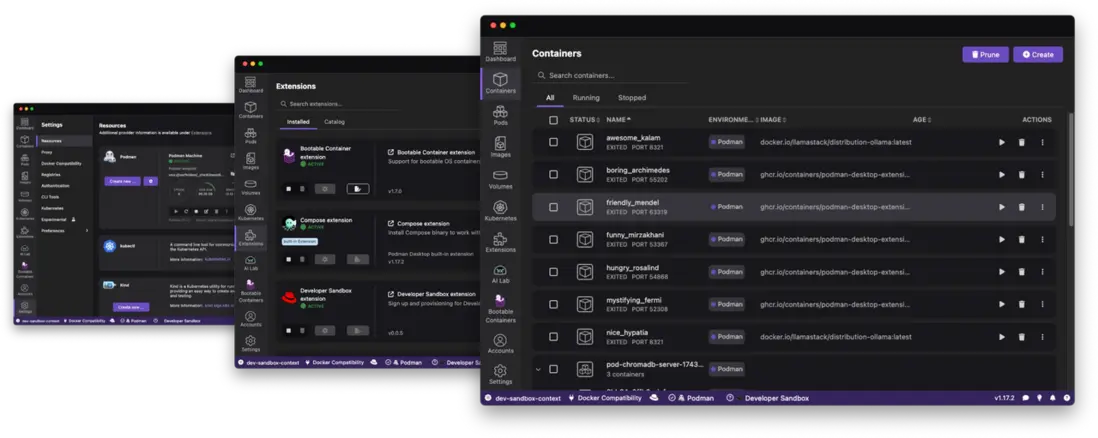Viewport: 1098px width, 438px height.
Task: Open Kubernetes in the Extensions window sidebar
Action: [251, 212]
